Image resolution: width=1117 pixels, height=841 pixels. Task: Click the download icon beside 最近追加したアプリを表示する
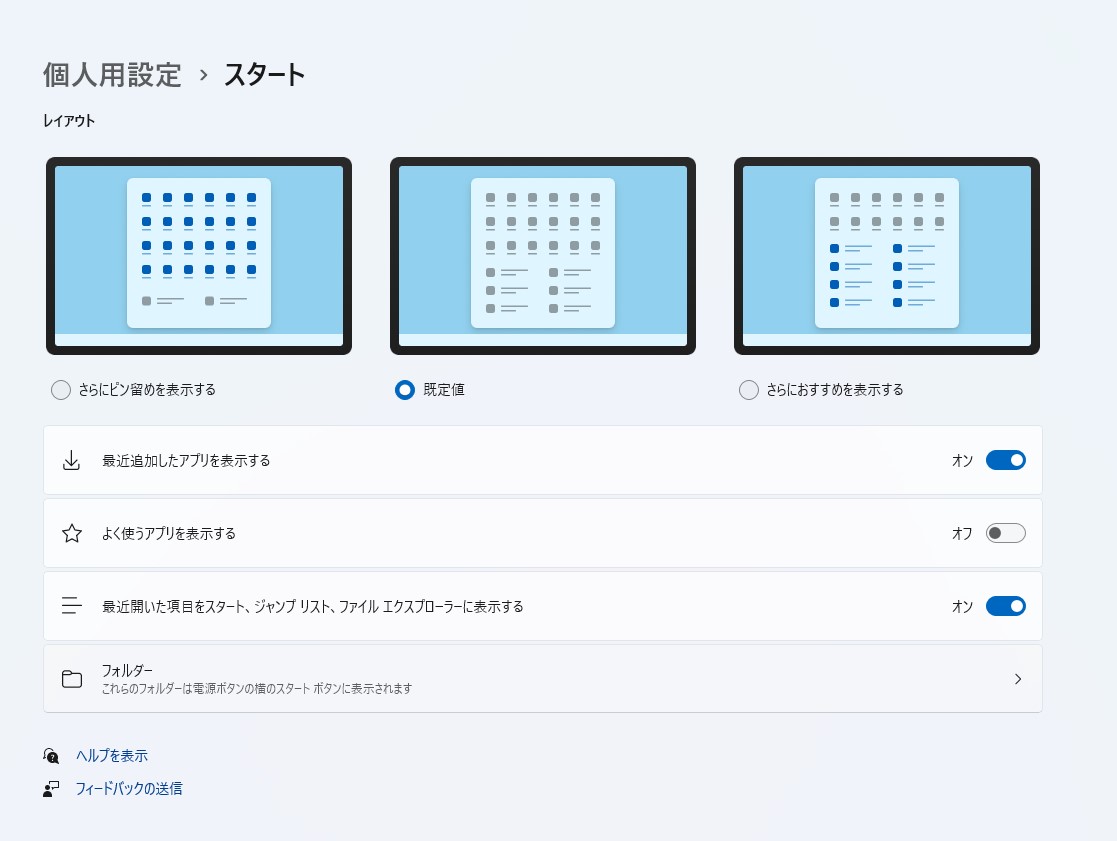(x=71, y=459)
